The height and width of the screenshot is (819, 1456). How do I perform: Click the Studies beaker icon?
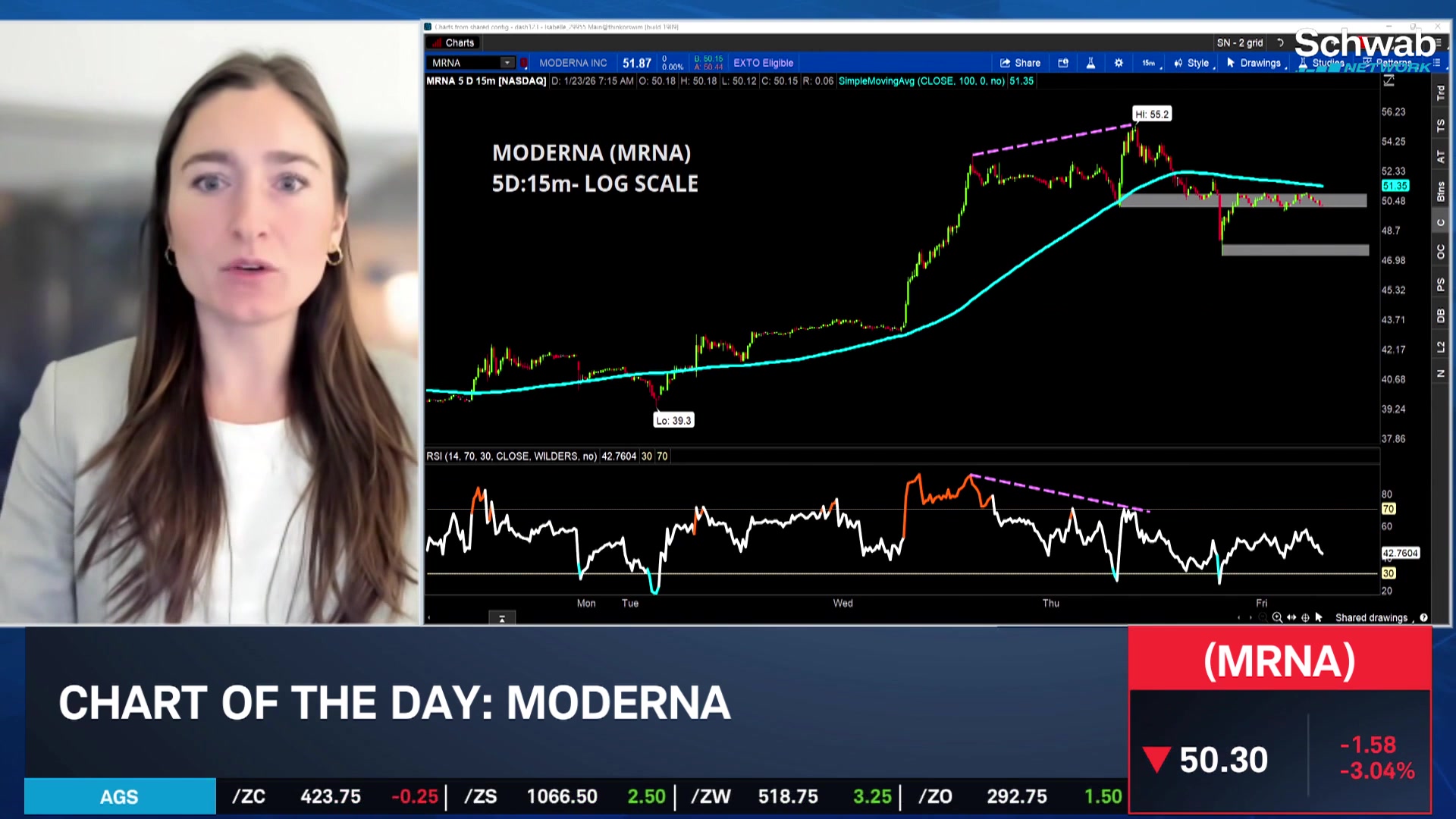1303,63
